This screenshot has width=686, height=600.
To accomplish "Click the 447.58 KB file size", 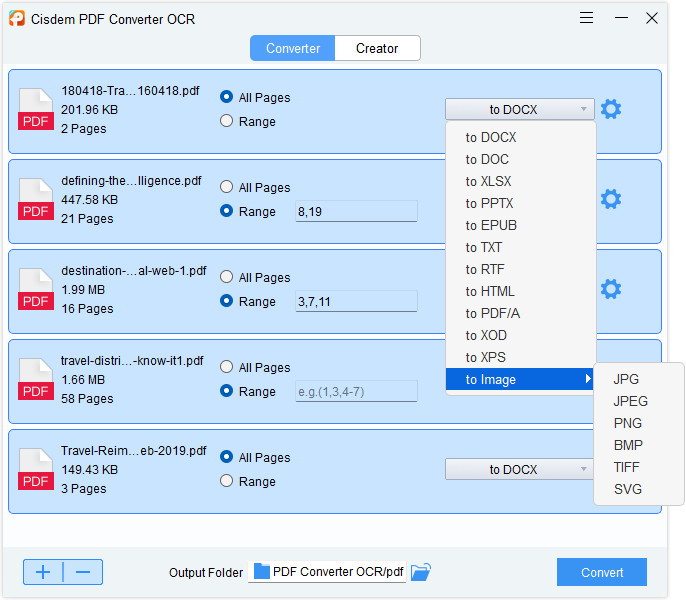I will coord(90,200).
